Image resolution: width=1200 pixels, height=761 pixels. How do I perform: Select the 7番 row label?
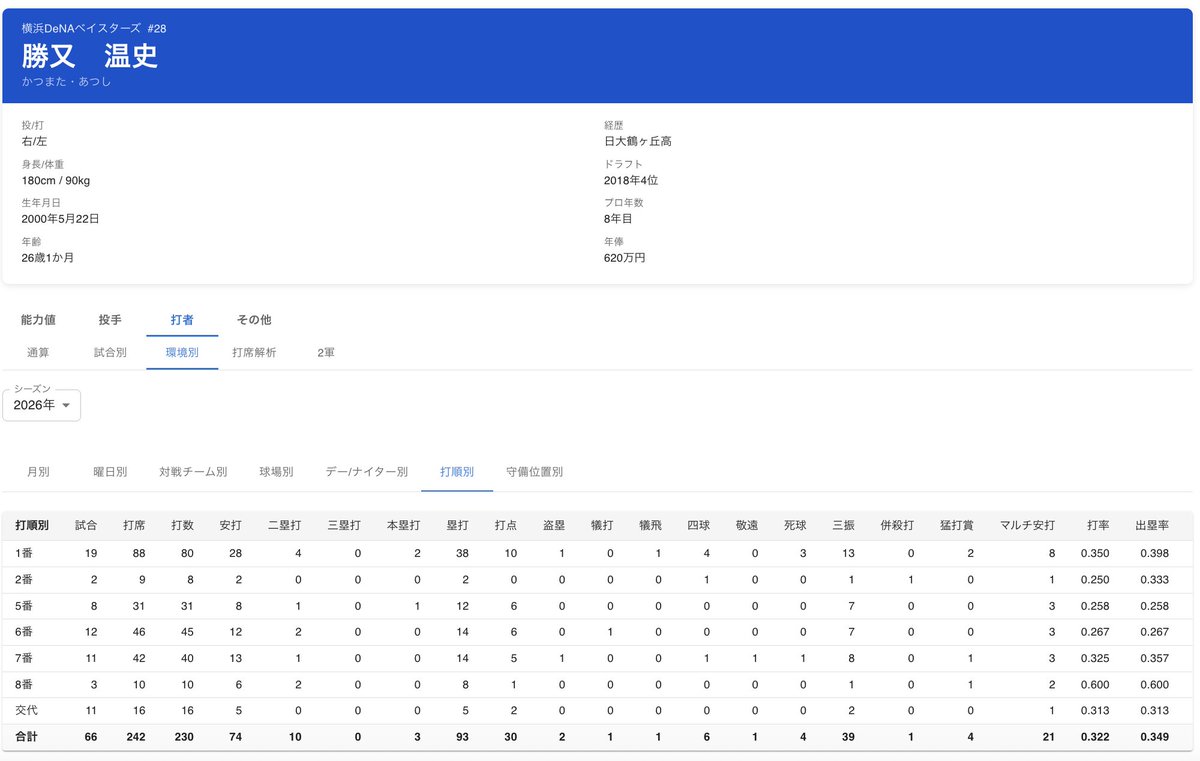click(25, 658)
